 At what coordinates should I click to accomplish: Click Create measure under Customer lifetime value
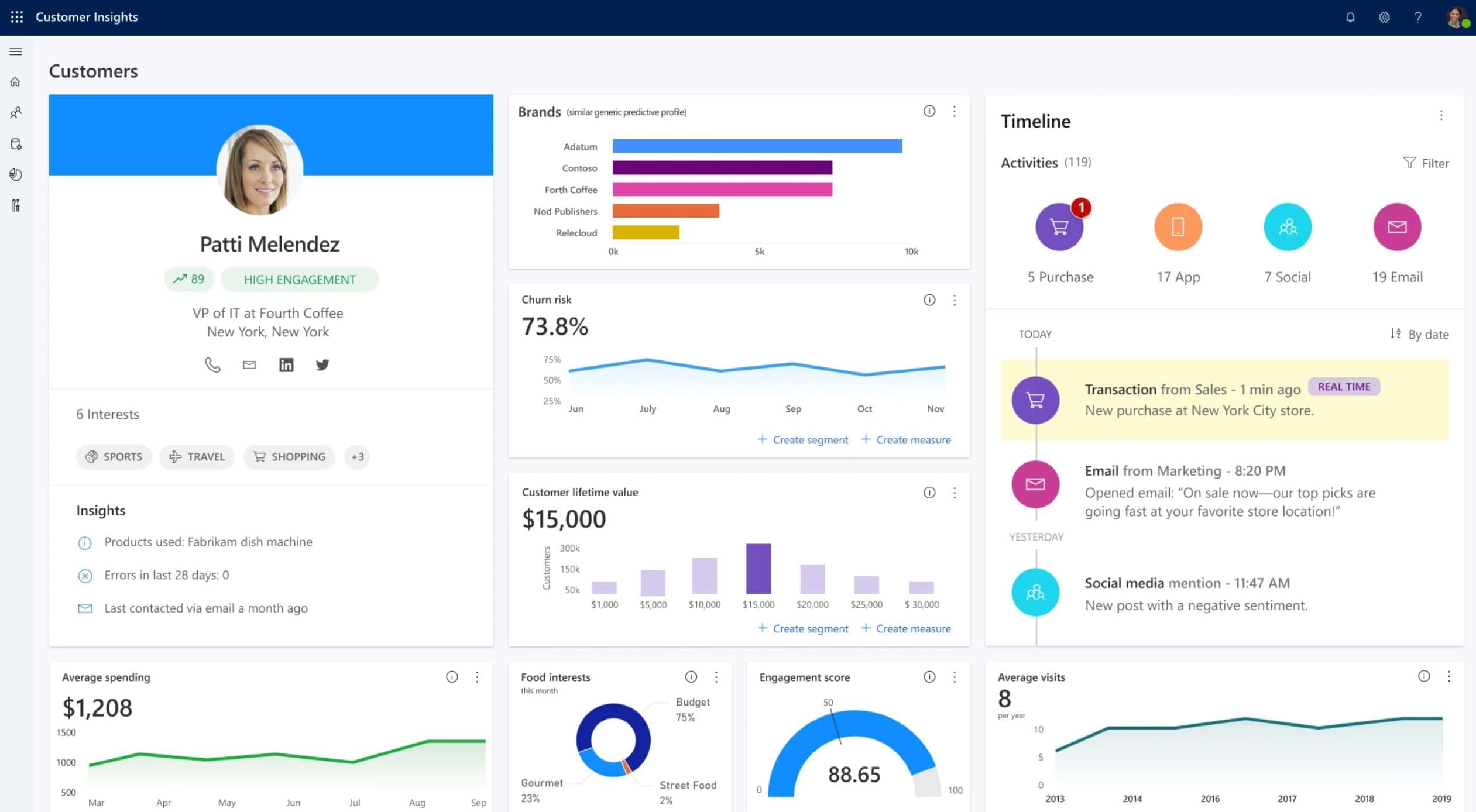pyautogui.click(x=907, y=628)
